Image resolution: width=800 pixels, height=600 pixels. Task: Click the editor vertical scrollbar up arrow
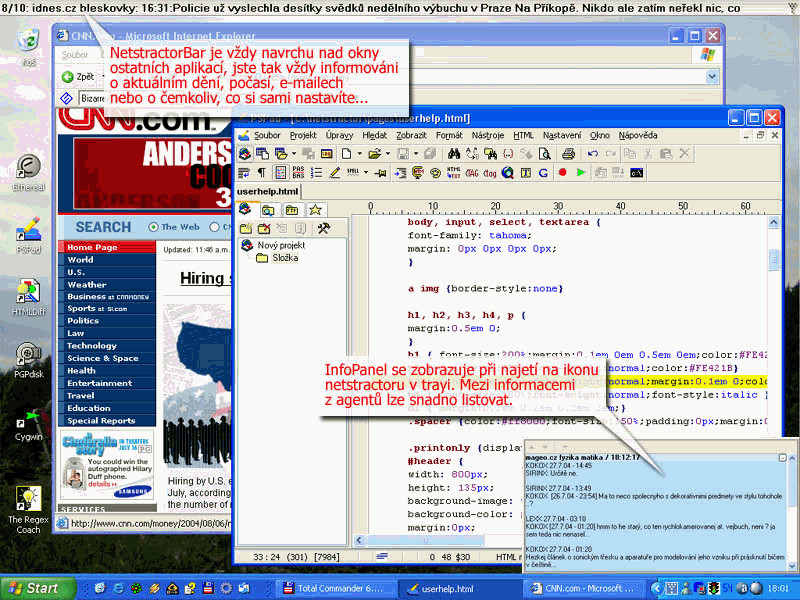(x=773, y=222)
